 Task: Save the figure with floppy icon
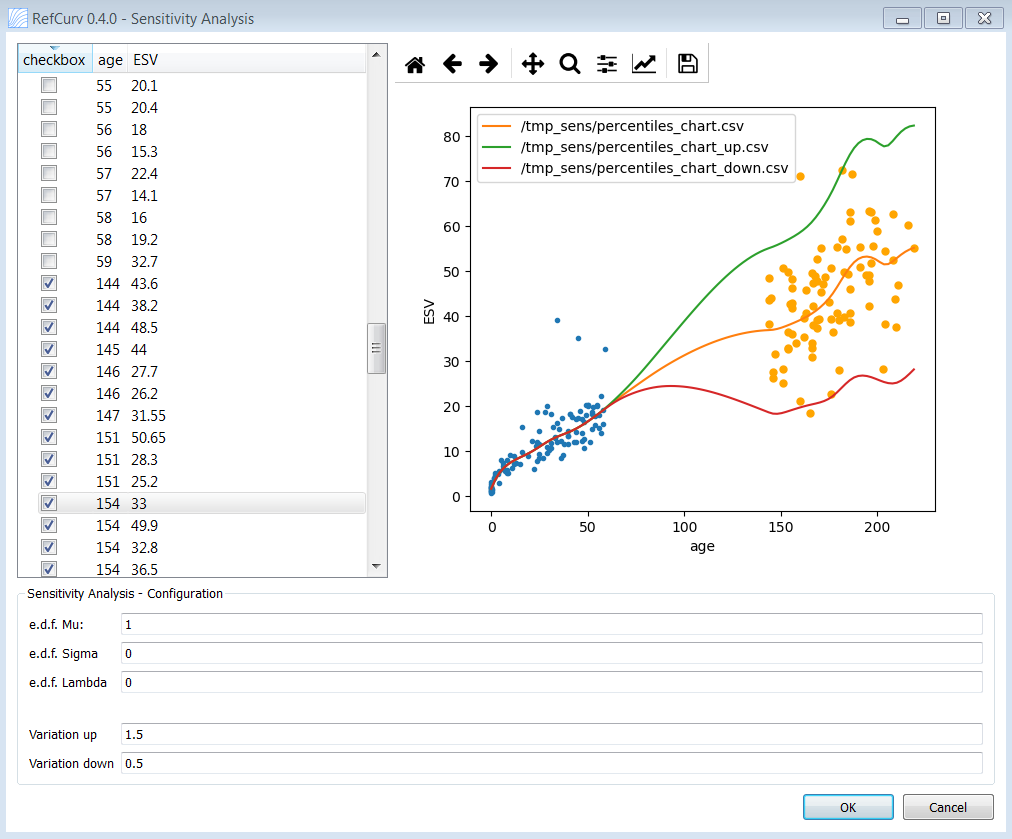[x=687, y=64]
